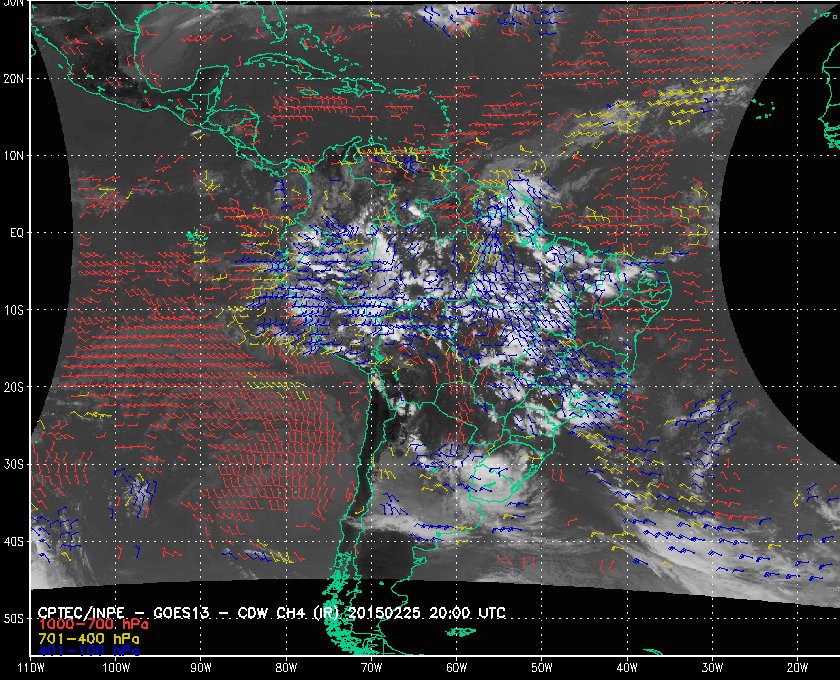Select the 10S latitude label

click(x=13, y=310)
